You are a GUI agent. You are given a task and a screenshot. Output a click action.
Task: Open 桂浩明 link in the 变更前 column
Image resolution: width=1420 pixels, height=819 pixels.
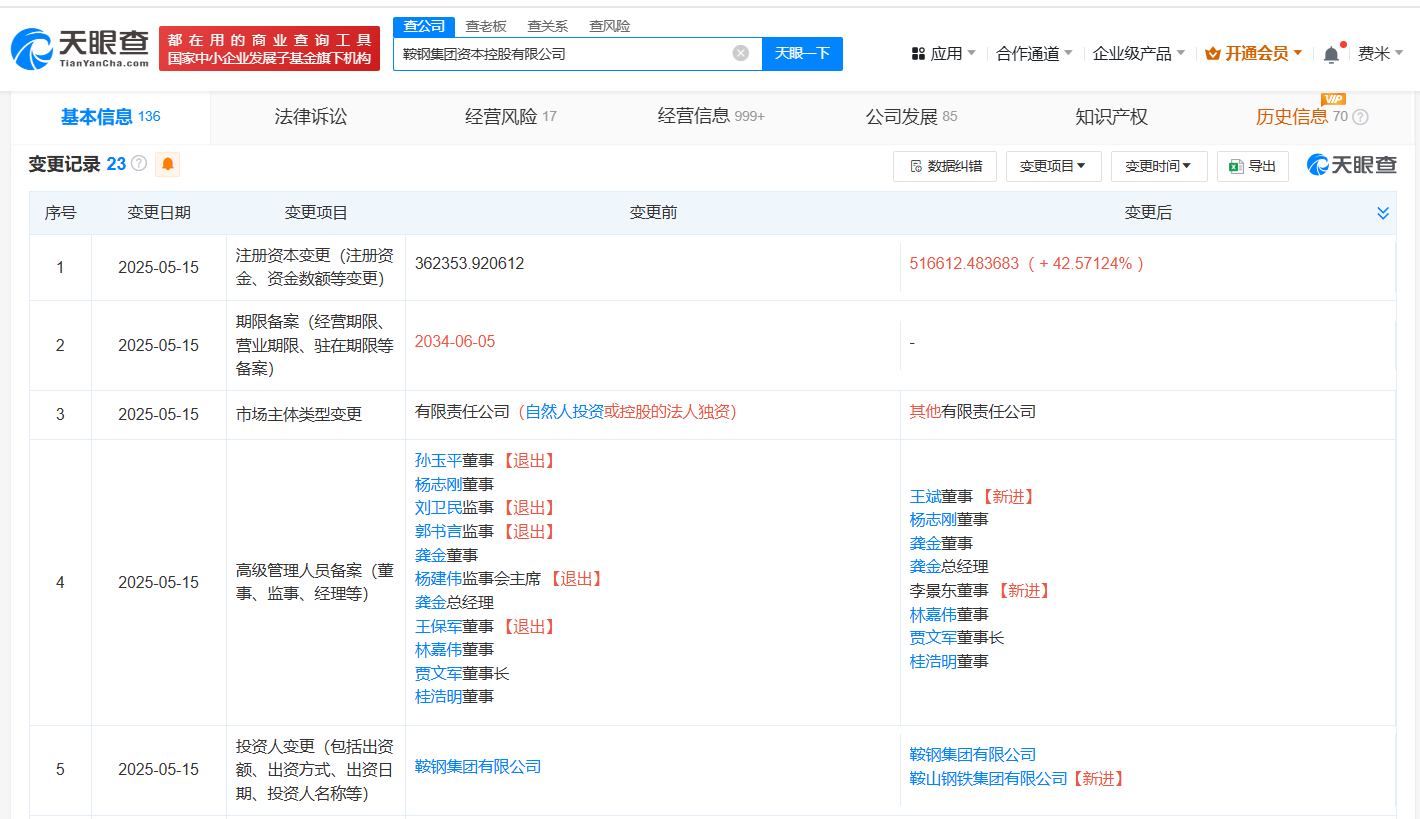coord(438,697)
